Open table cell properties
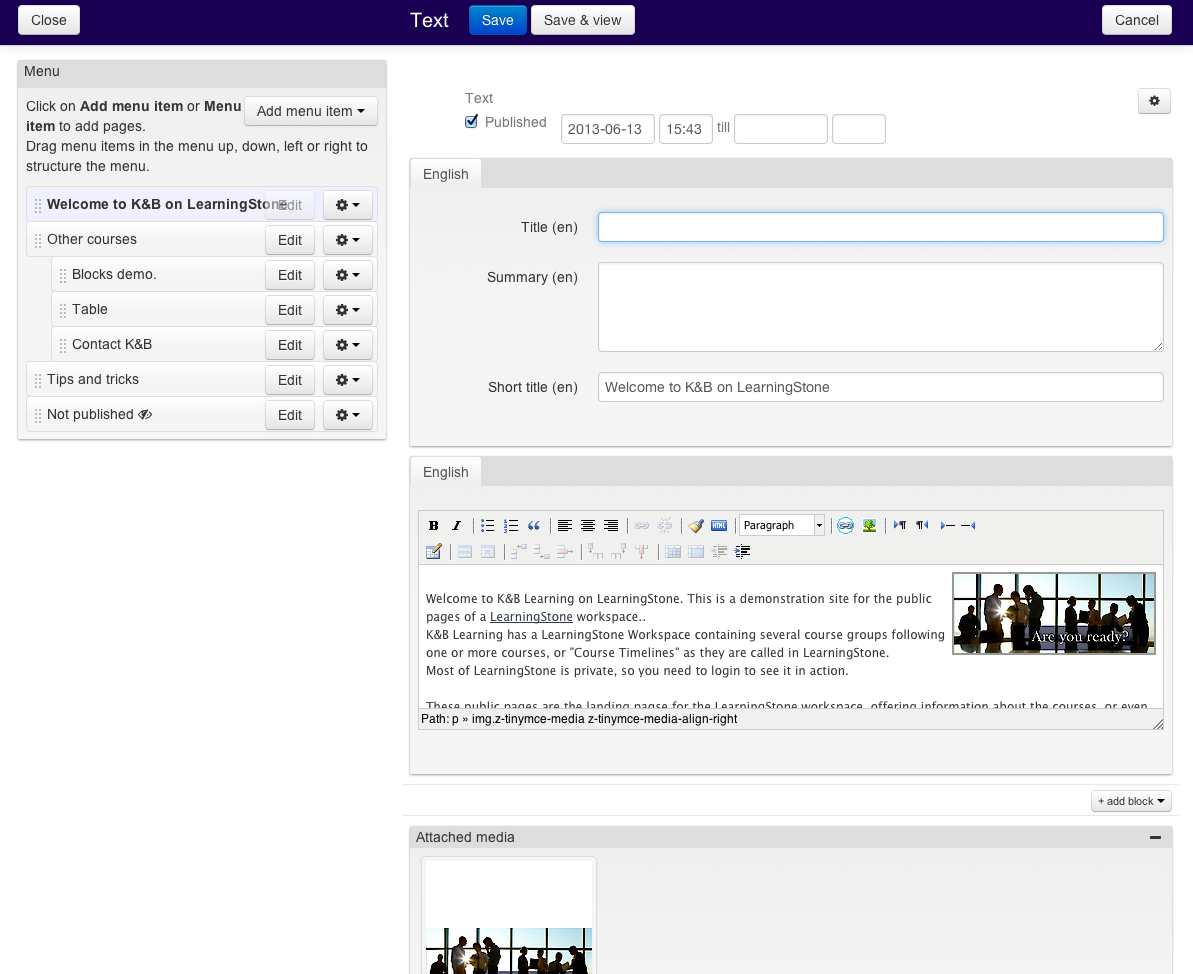 (x=488, y=552)
